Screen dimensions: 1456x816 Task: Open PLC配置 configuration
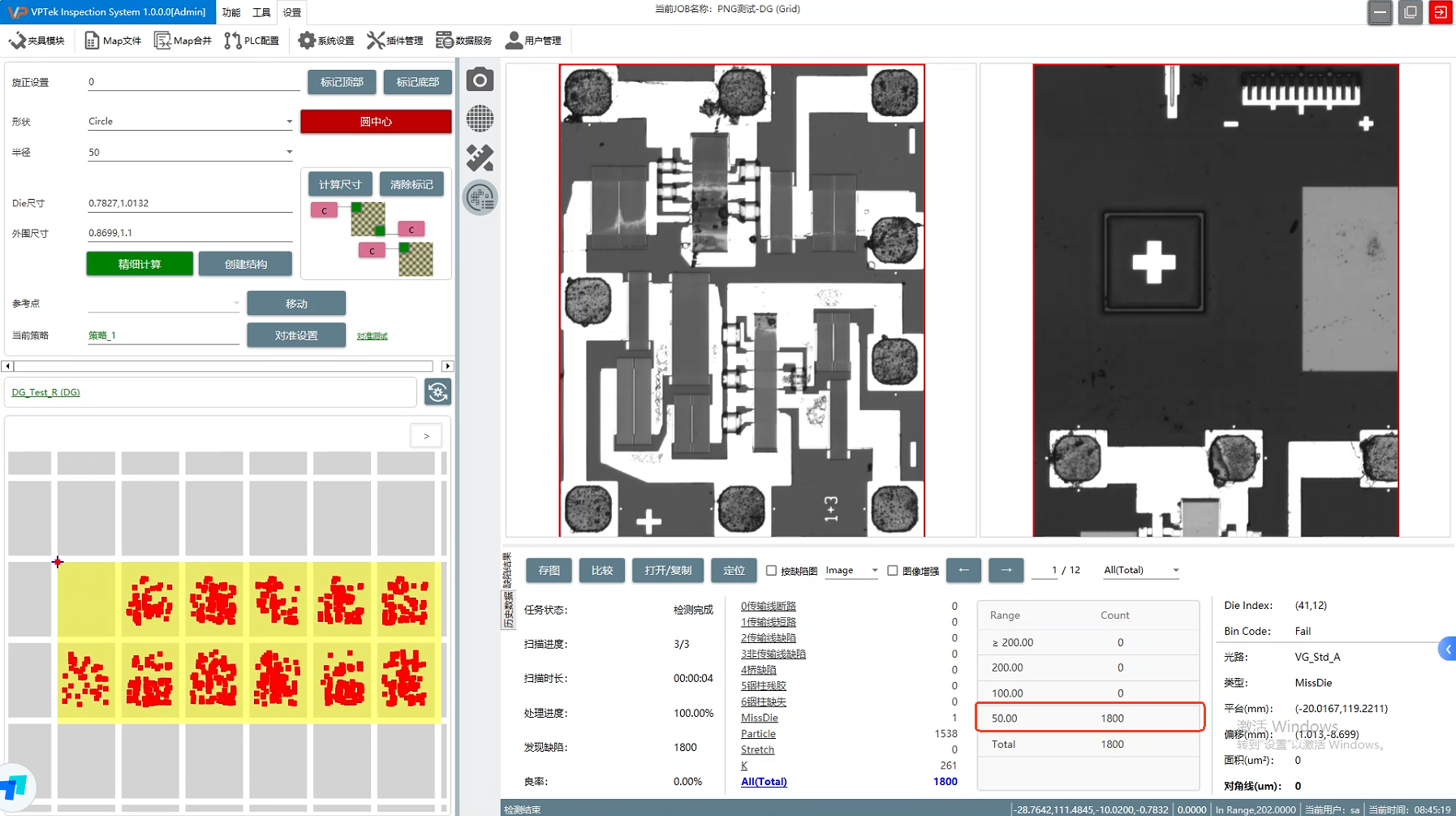point(252,41)
